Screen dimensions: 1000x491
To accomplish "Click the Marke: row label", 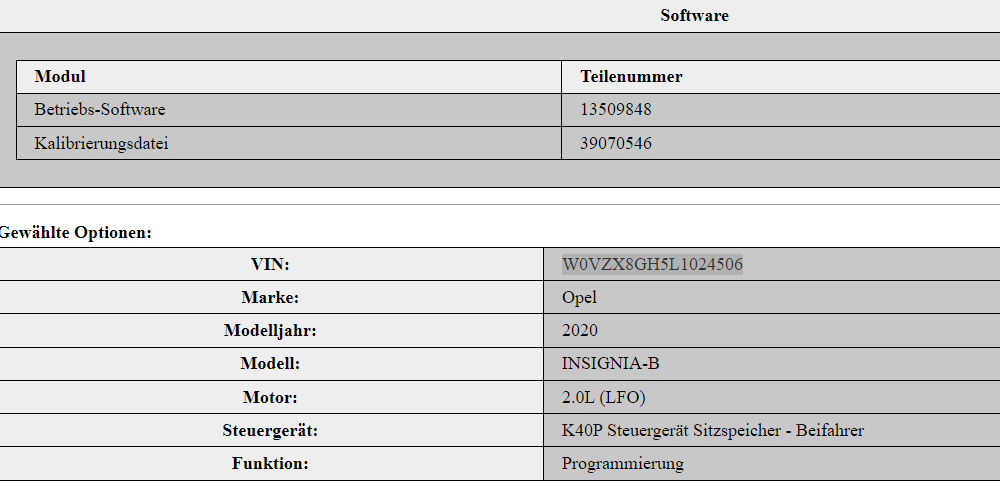I will pos(270,297).
